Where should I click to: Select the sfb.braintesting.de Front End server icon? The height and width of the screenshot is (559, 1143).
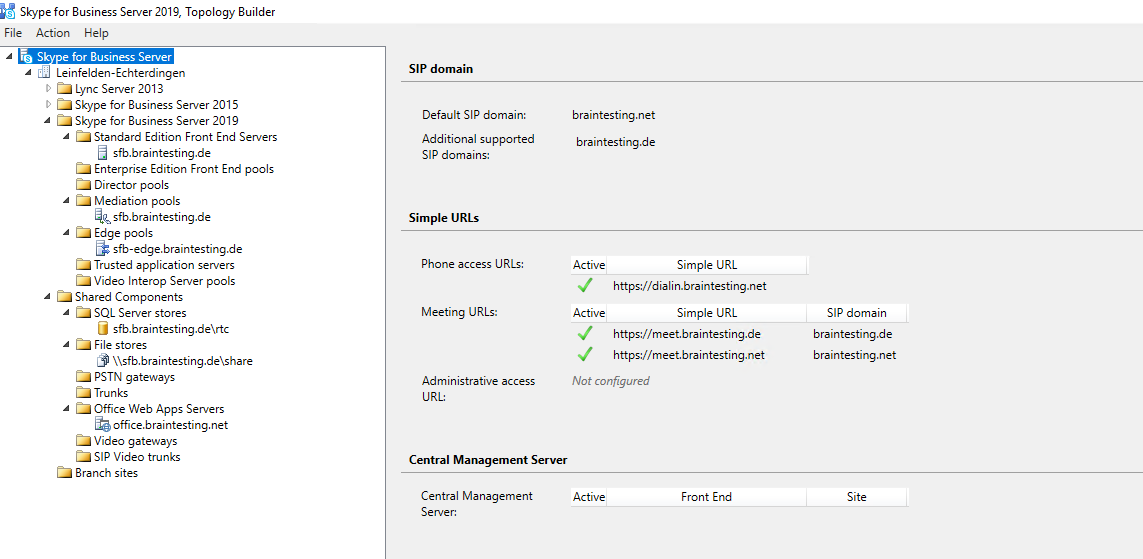coord(102,153)
